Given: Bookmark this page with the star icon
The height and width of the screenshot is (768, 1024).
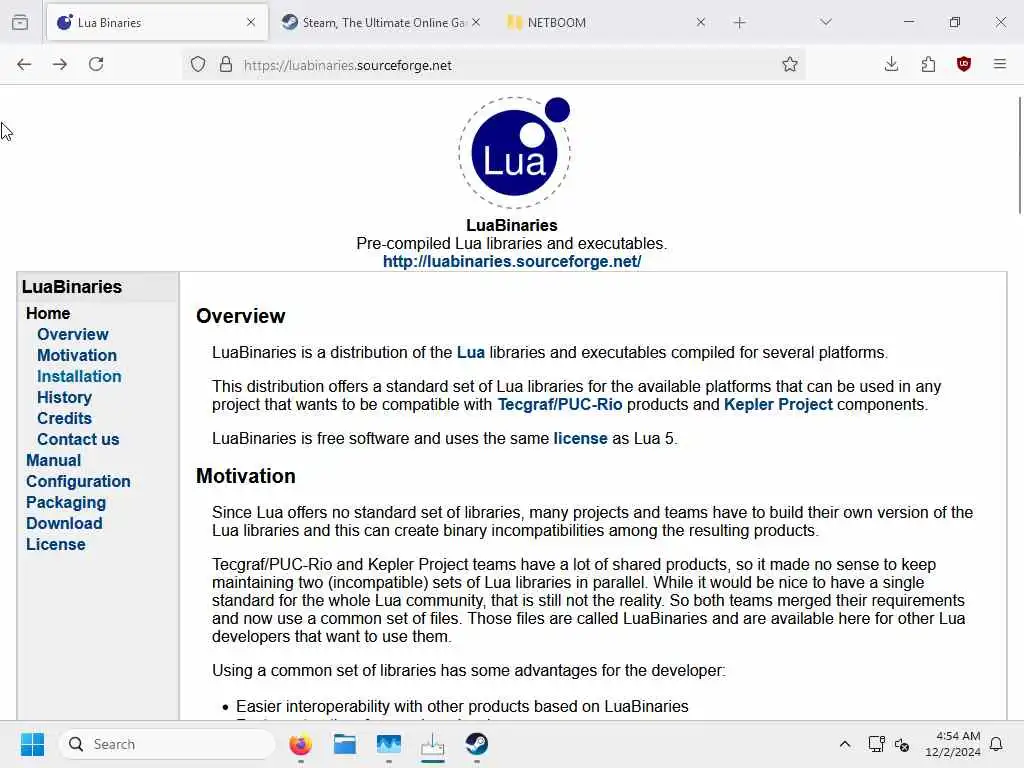Looking at the screenshot, I should [x=790, y=64].
